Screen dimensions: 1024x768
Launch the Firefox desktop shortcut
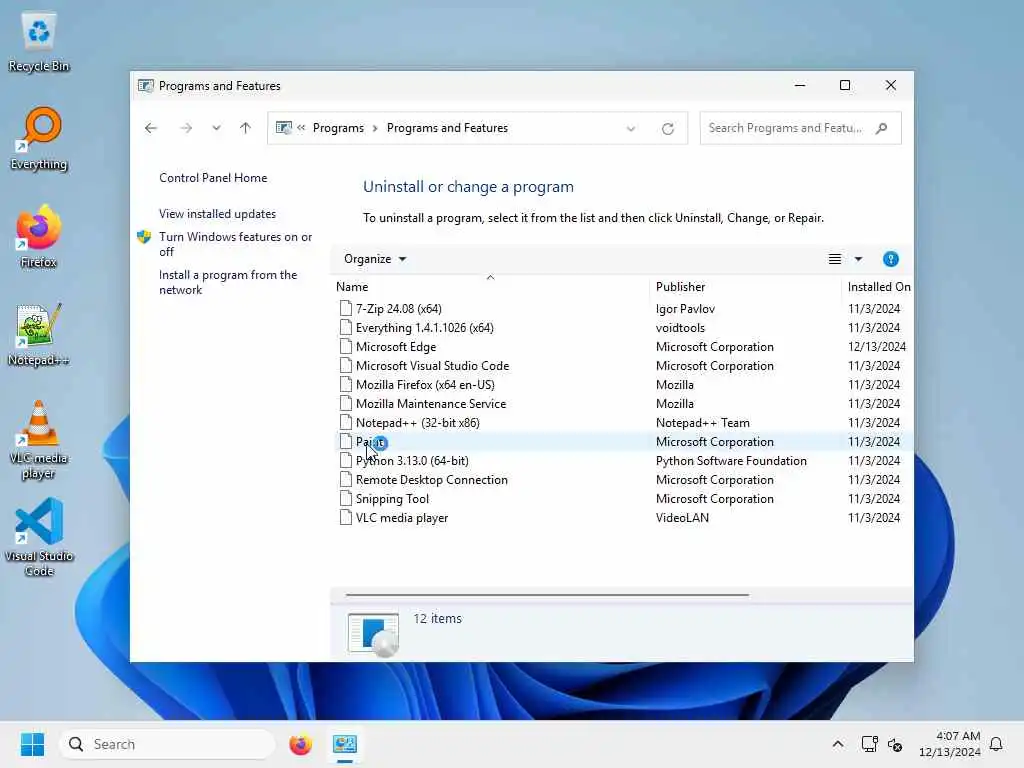[39, 237]
